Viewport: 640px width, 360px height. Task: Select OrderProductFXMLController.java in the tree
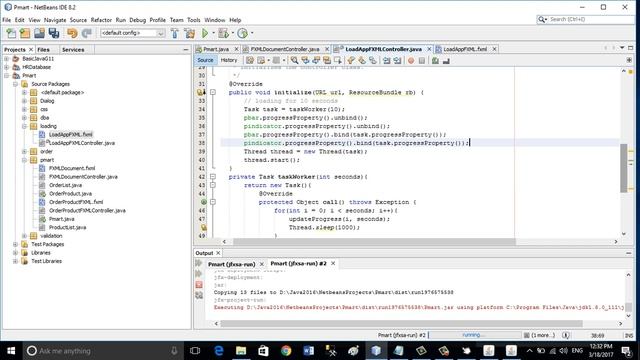(x=87, y=211)
